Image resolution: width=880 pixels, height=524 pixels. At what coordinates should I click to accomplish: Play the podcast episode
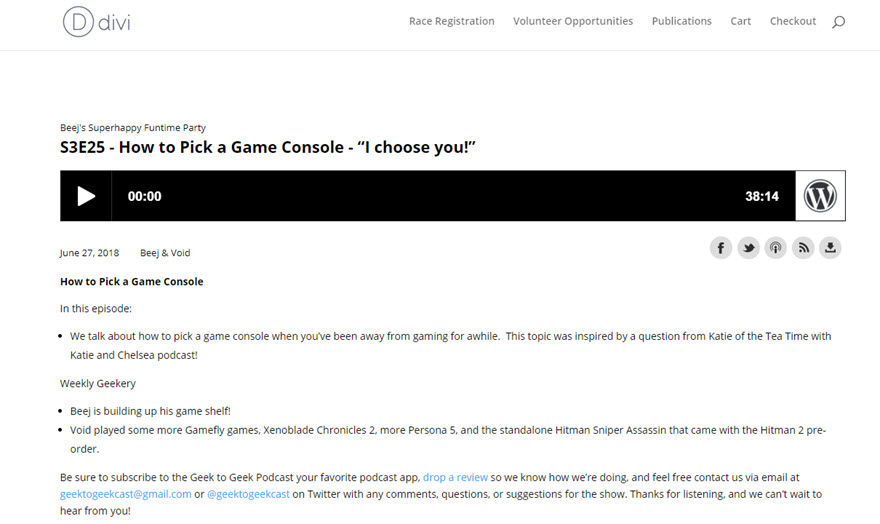pos(86,196)
